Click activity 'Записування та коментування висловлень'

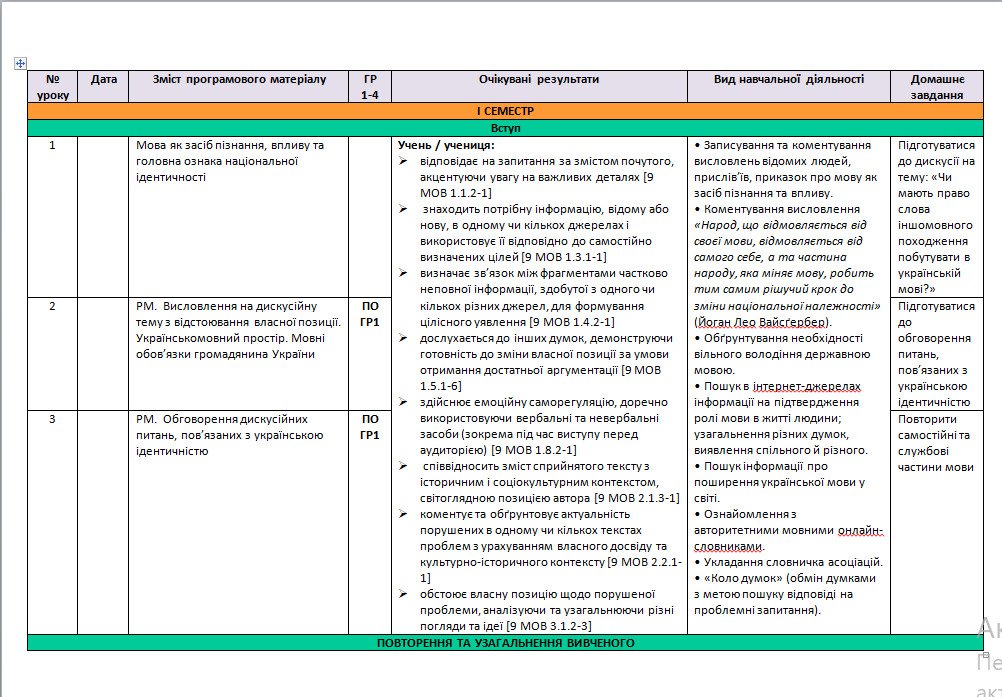tap(785, 169)
